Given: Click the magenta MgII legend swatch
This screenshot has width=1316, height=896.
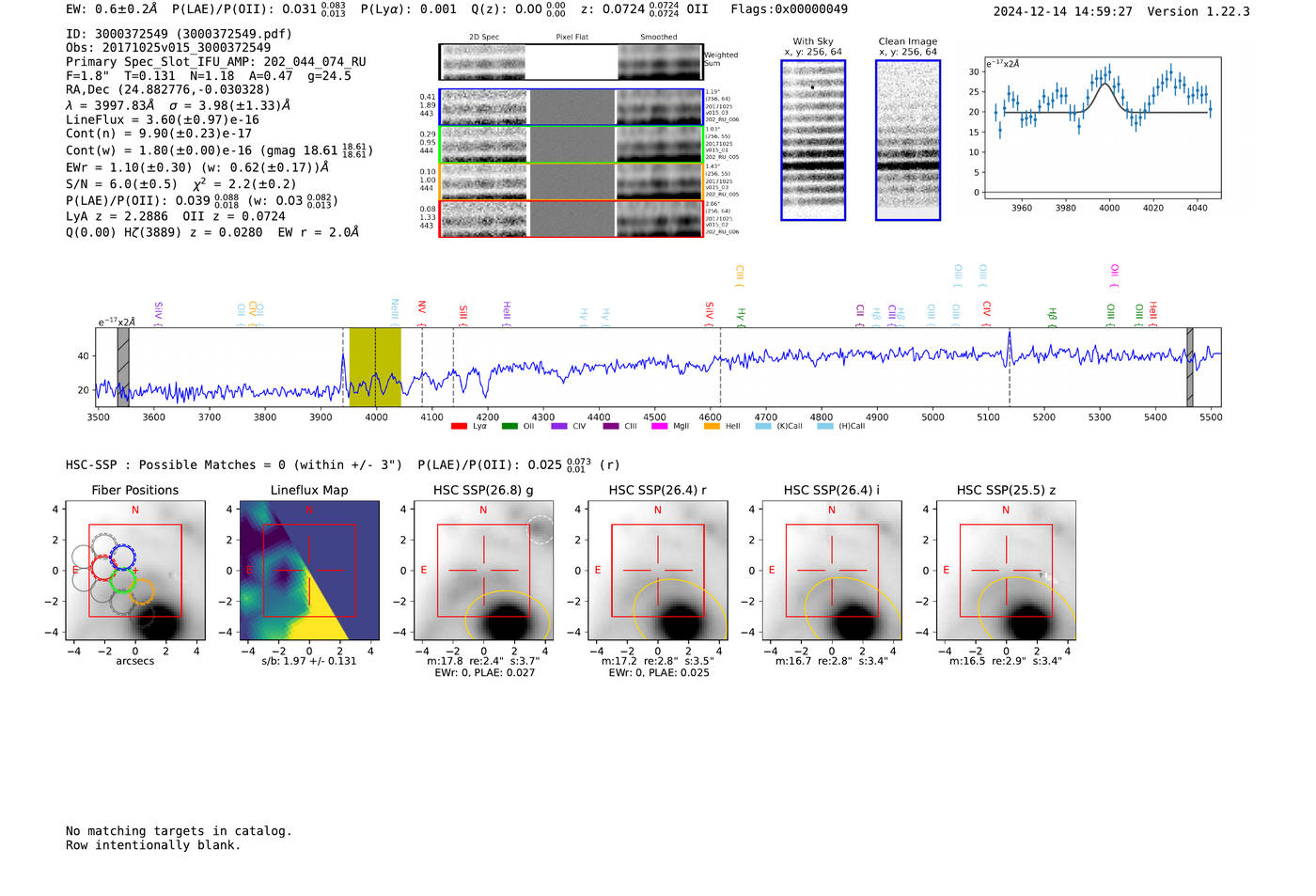Looking at the screenshot, I should [x=659, y=426].
